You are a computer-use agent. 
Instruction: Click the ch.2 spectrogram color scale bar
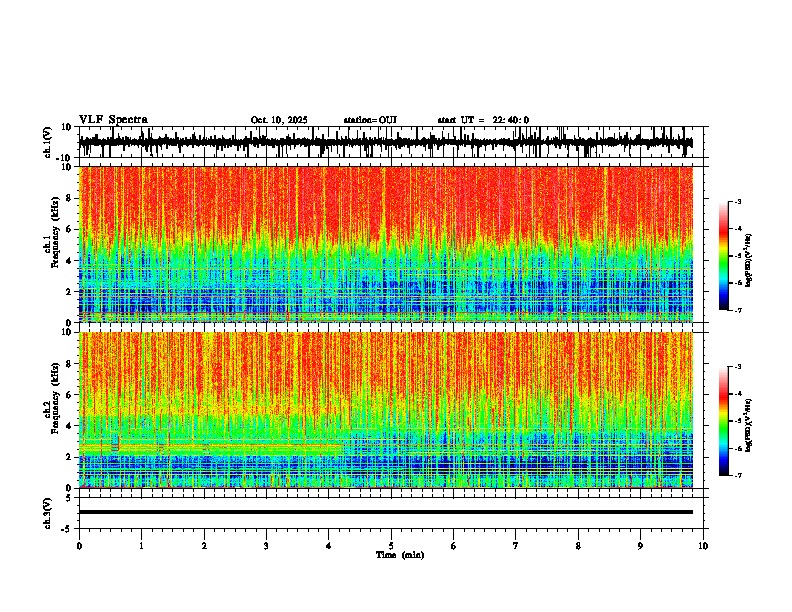pyautogui.click(x=723, y=421)
